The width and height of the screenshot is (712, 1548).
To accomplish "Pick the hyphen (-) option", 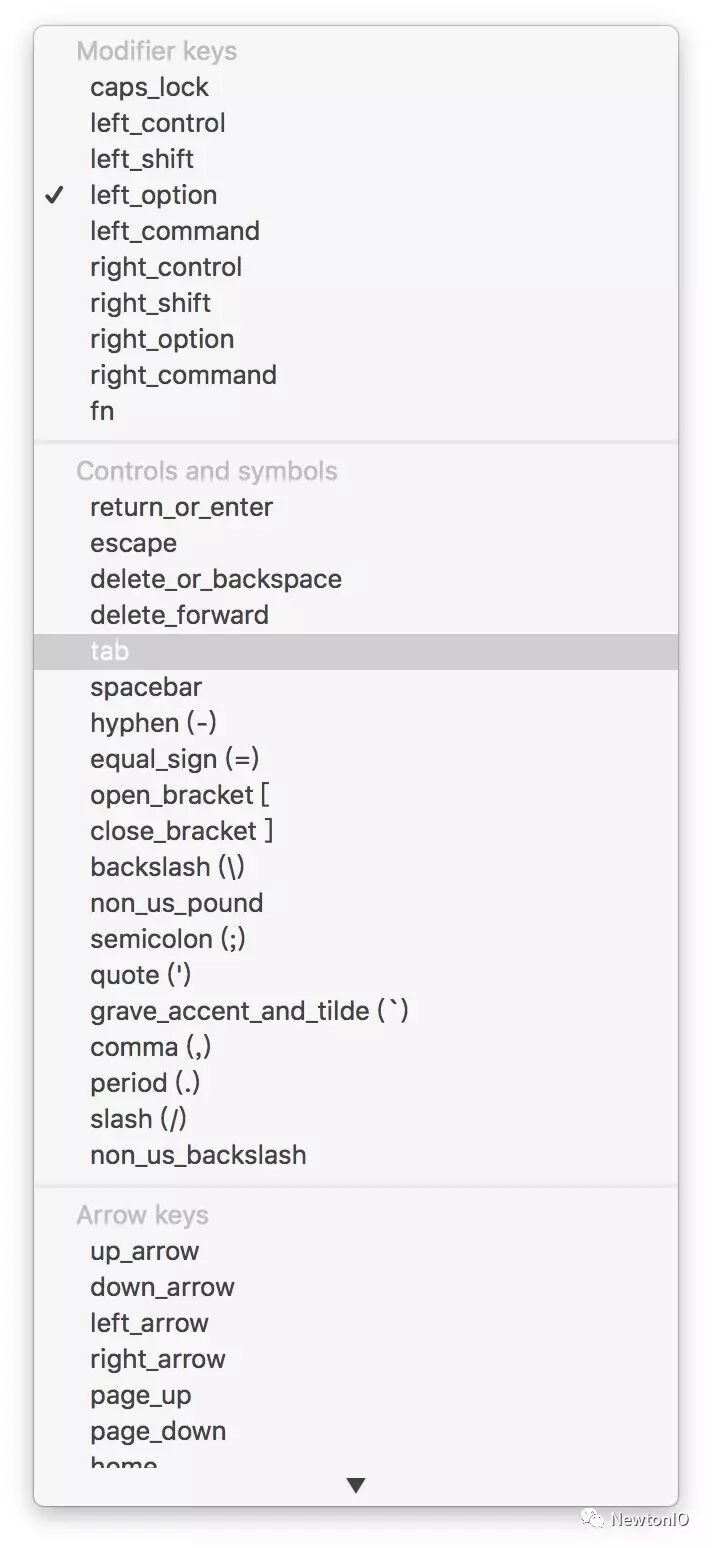I will coord(153,723).
